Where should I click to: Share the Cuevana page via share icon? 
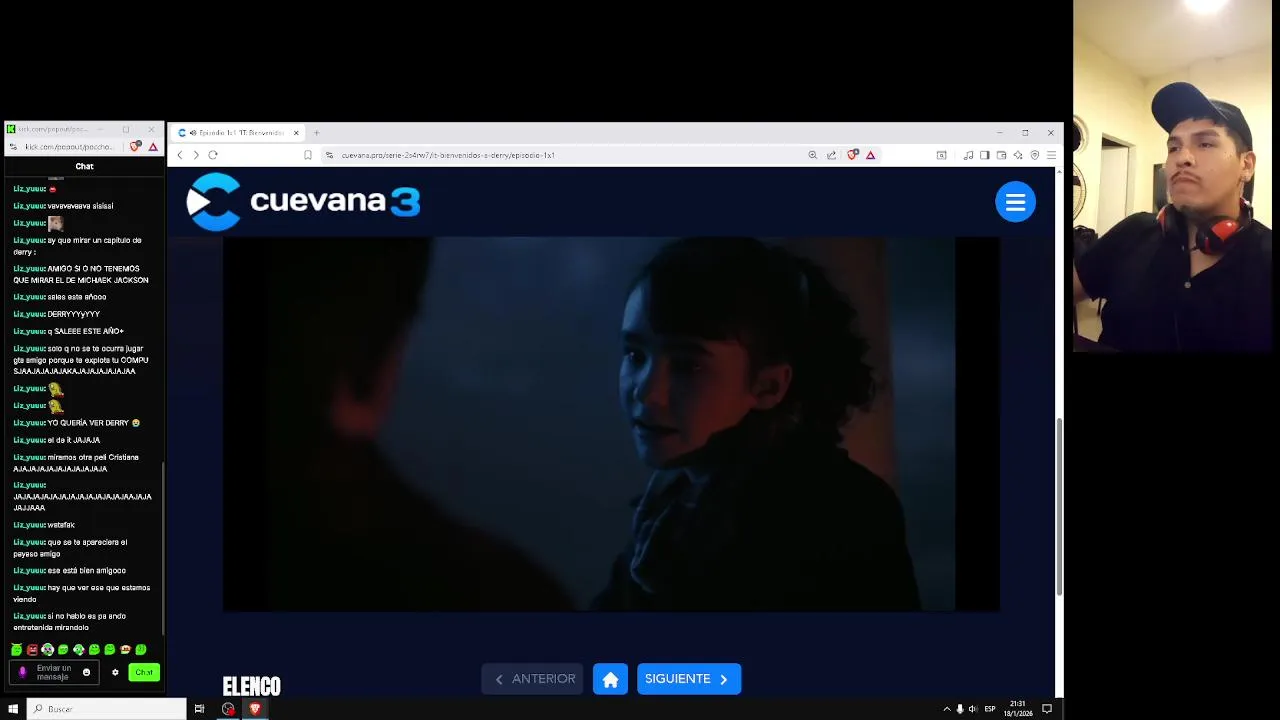click(831, 155)
